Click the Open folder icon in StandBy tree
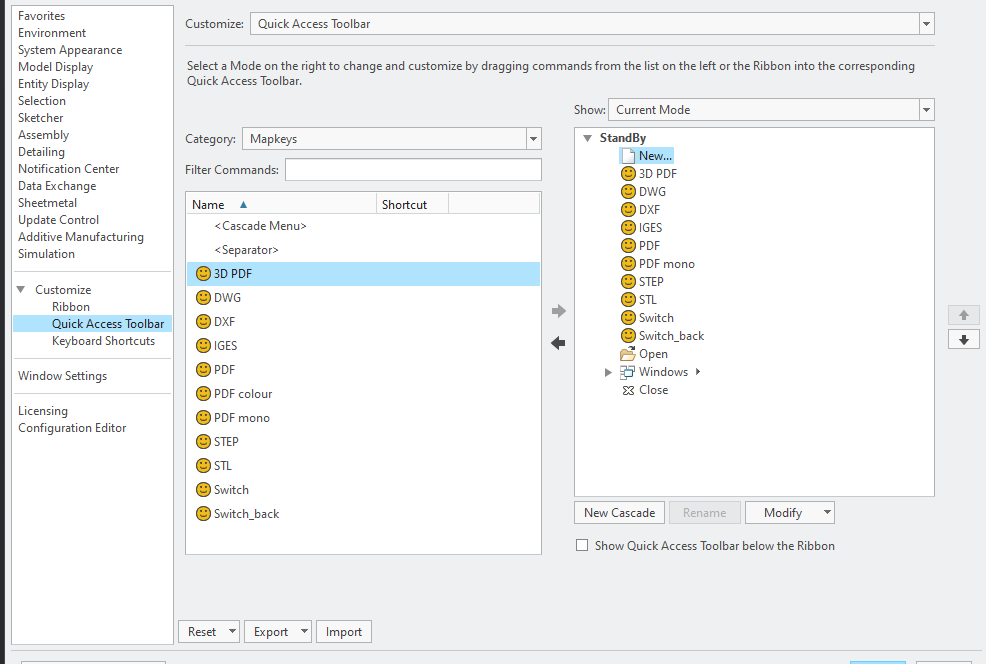 click(x=625, y=353)
